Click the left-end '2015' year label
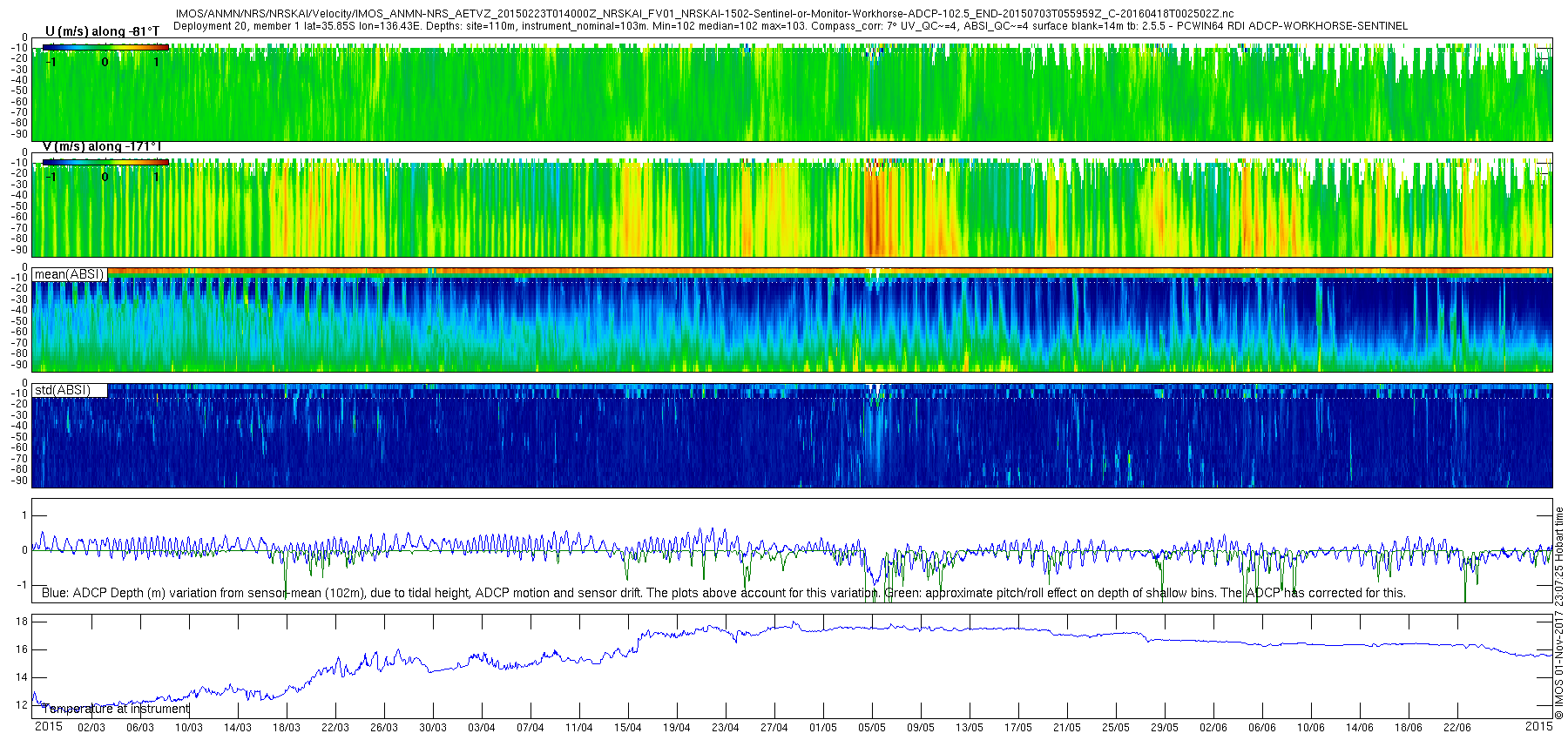Viewport: 1568px width, 740px height. coord(49,726)
